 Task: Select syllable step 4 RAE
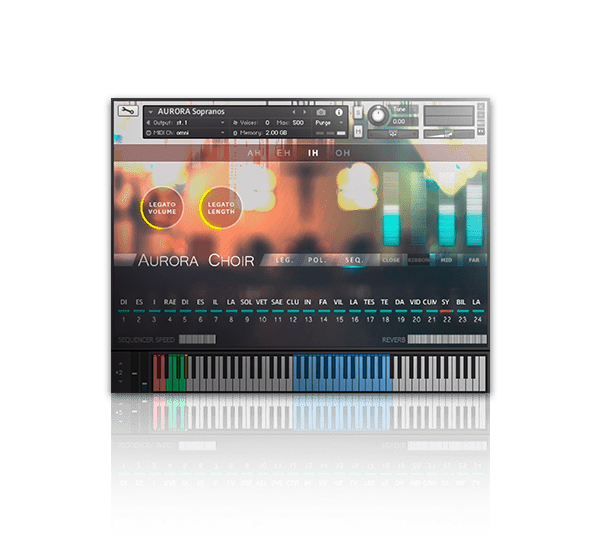click(x=170, y=302)
